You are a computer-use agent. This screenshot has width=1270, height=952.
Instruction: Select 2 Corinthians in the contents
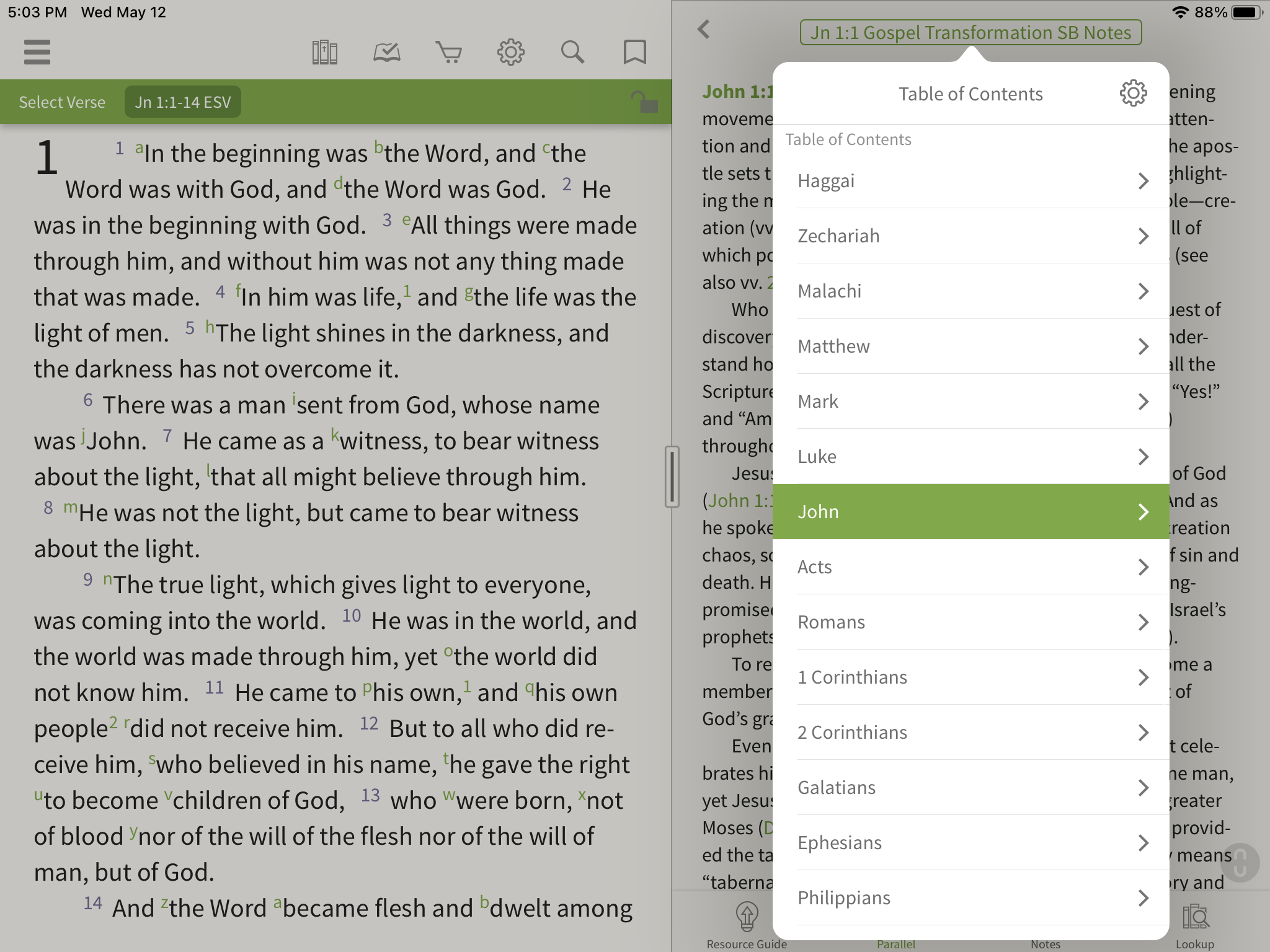click(x=970, y=733)
